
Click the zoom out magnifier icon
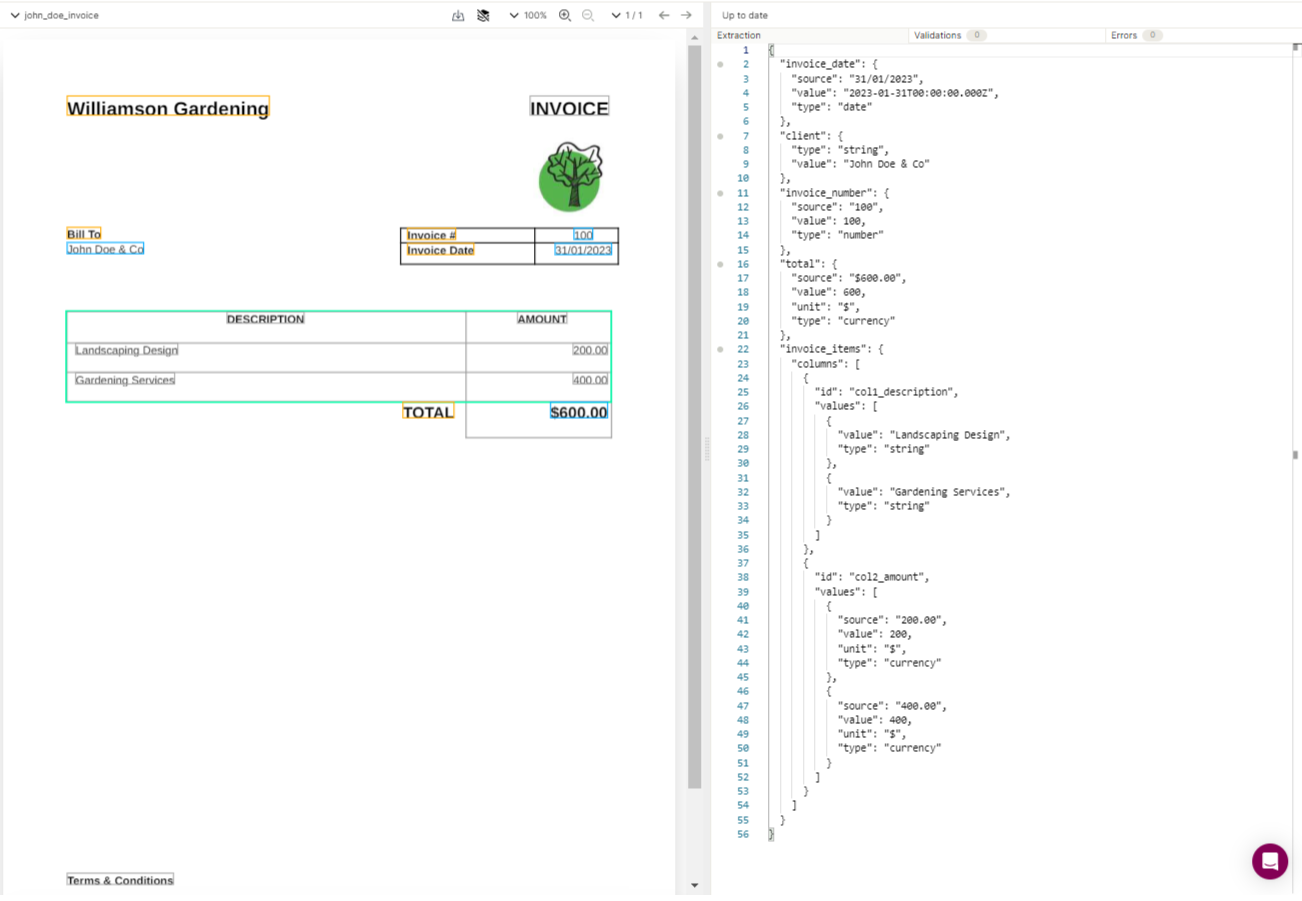click(588, 15)
